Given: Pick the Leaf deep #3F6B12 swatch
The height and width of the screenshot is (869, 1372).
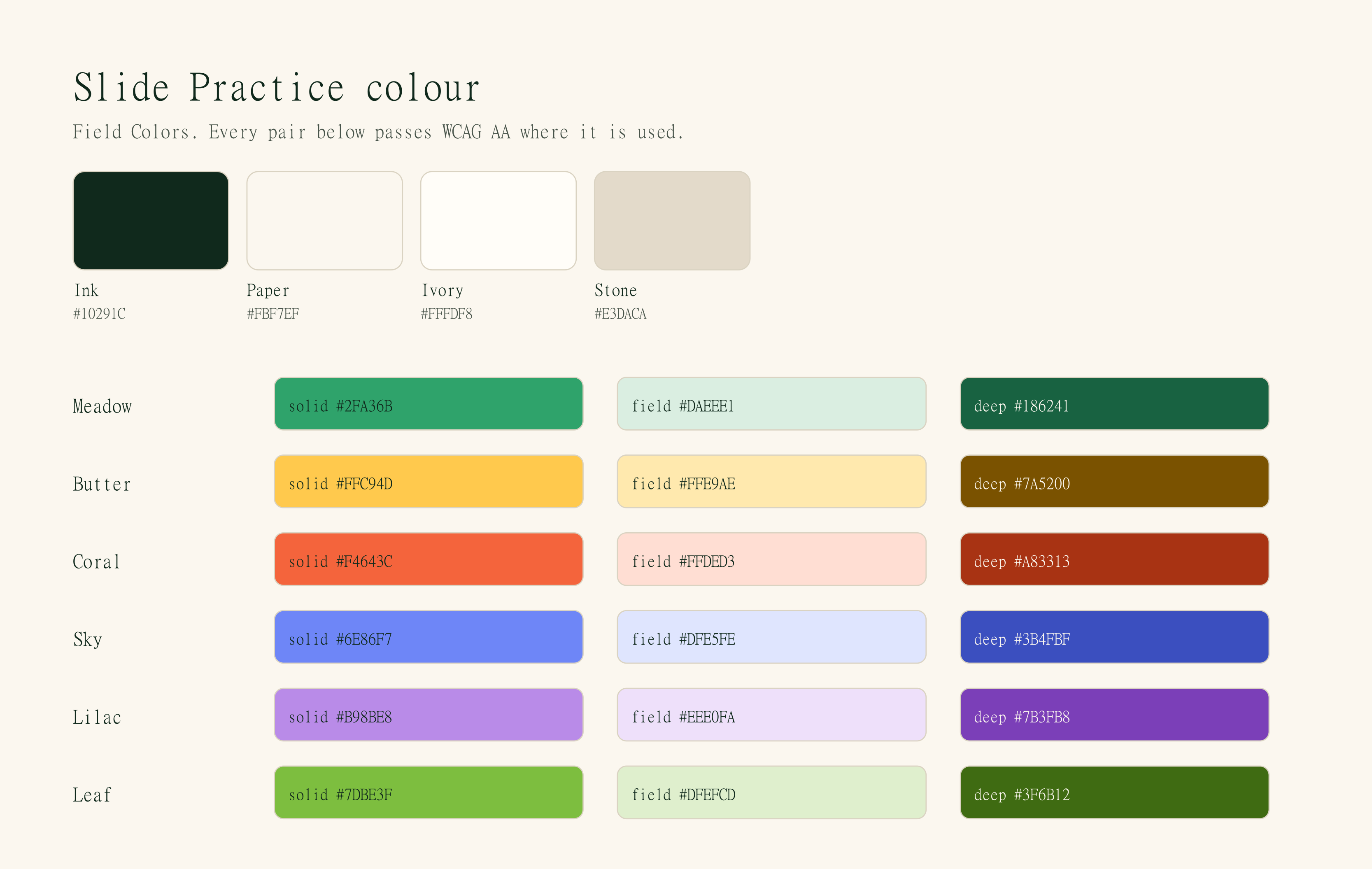Looking at the screenshot, I should tap(1114, 793).
